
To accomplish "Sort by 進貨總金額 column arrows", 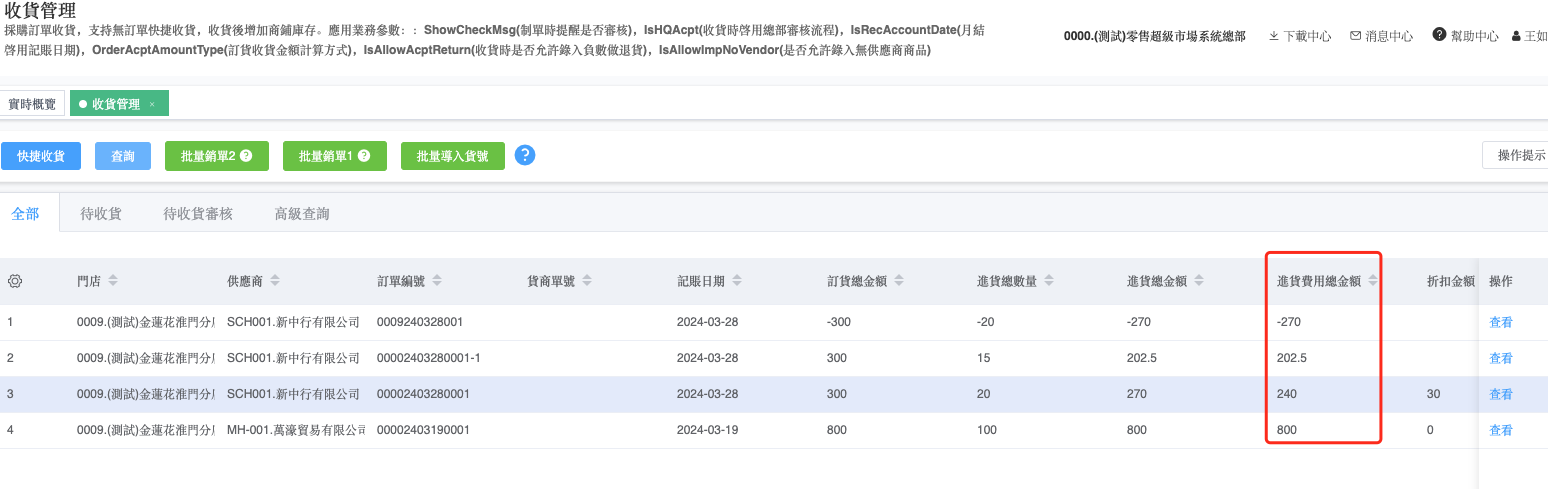I will (1199, 282).
